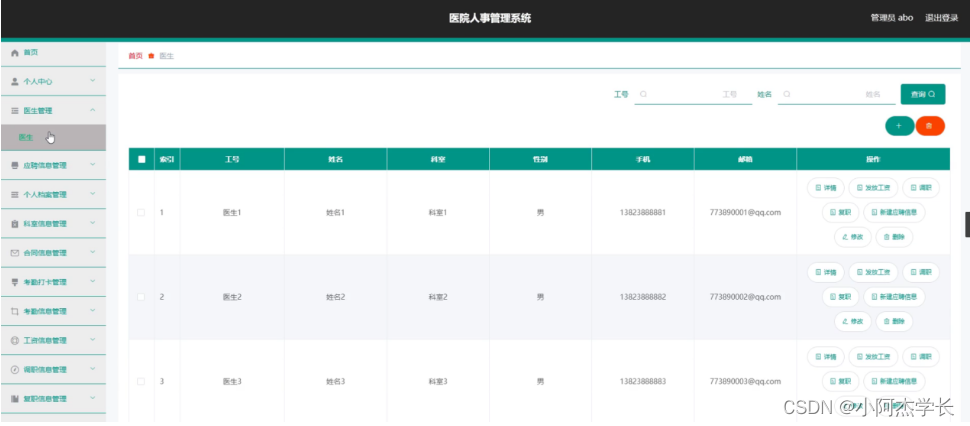Click the 医生1 cell
The height and width of the screenshot is (426, 970).
232,212
